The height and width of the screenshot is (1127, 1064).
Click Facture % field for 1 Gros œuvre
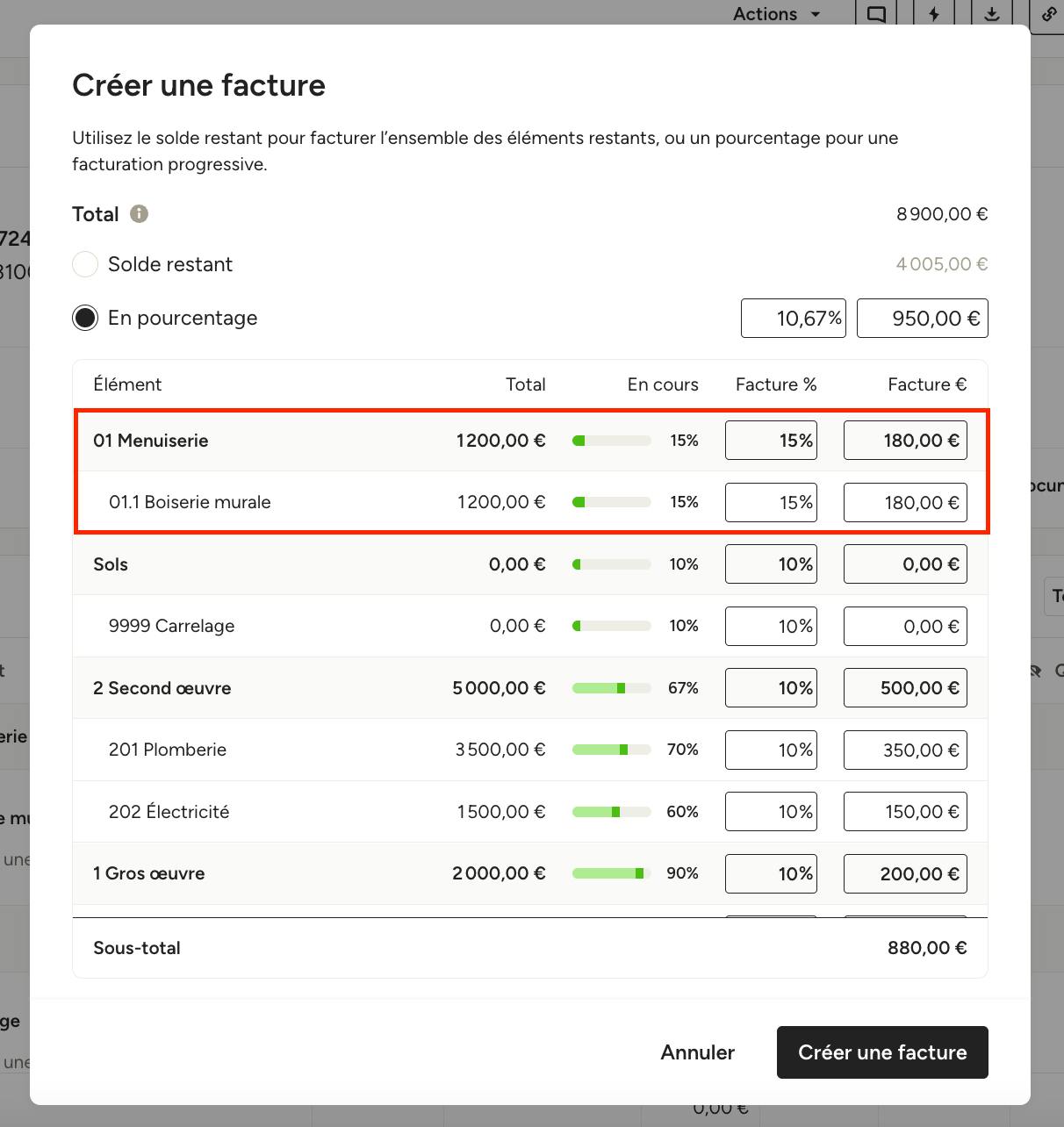771,873
